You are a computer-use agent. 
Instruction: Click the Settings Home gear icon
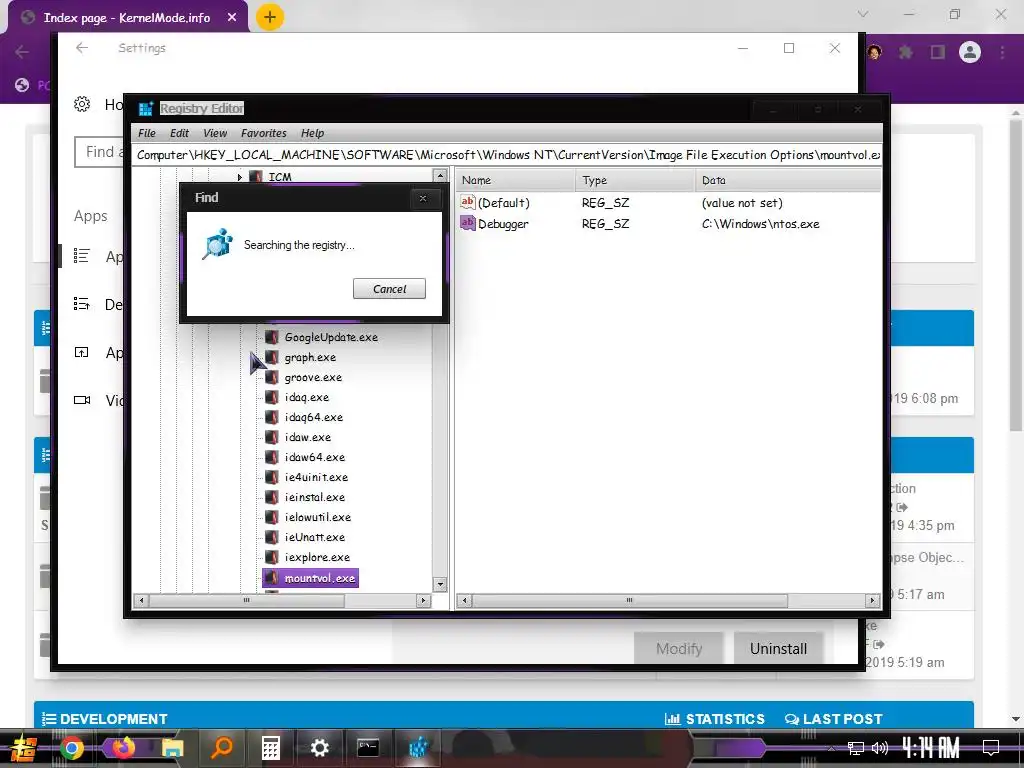click(82, 104)
